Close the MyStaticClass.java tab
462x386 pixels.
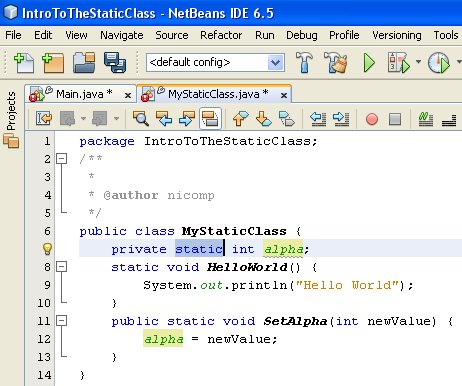(x=284, y=96)
